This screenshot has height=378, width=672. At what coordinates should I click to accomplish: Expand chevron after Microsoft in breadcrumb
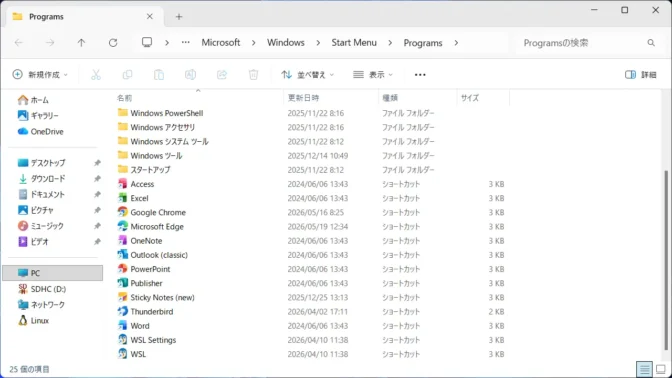point(254,43)
